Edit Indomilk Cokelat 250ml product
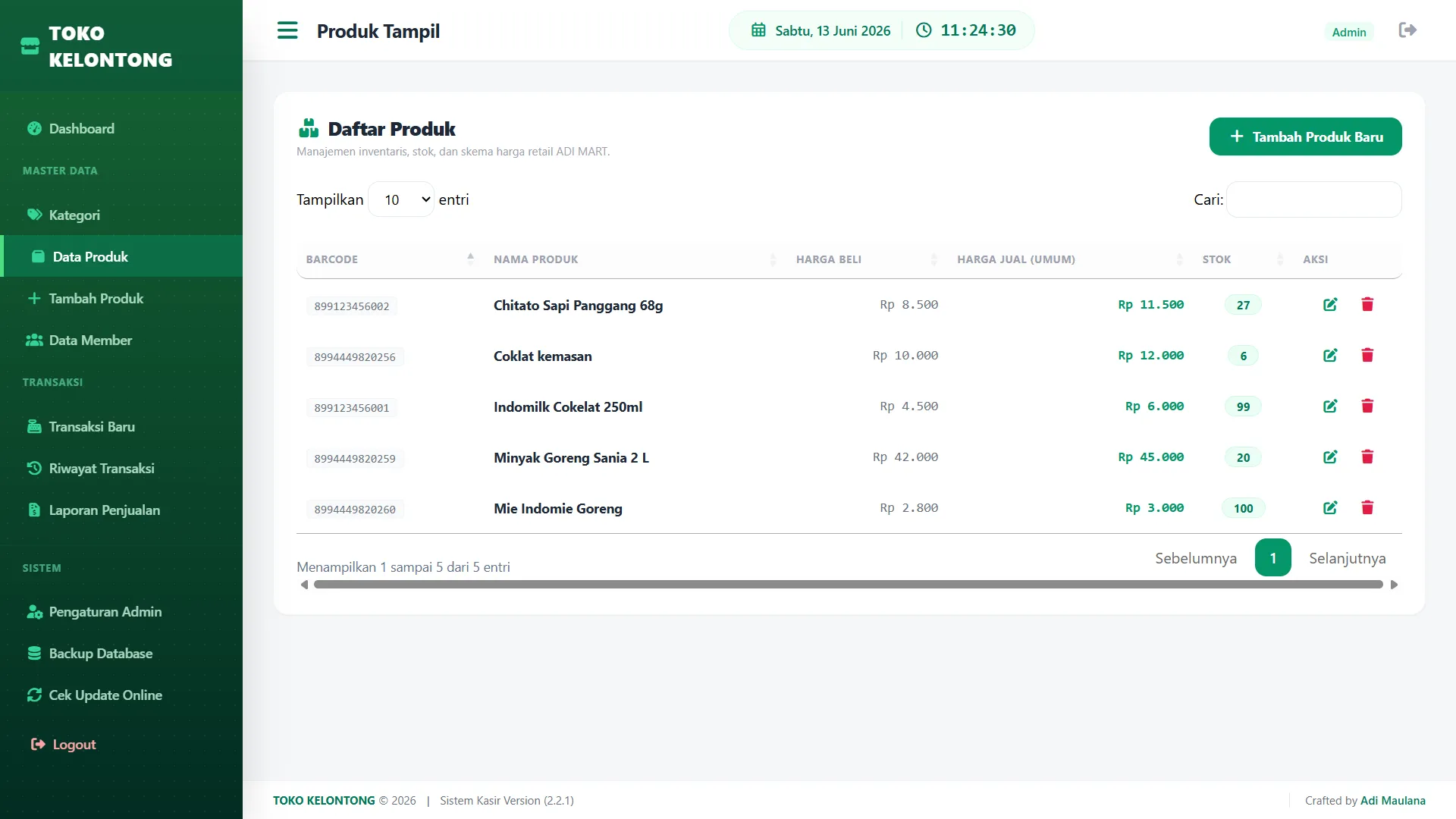The image size is (1456, 819). click(1330, 406)
